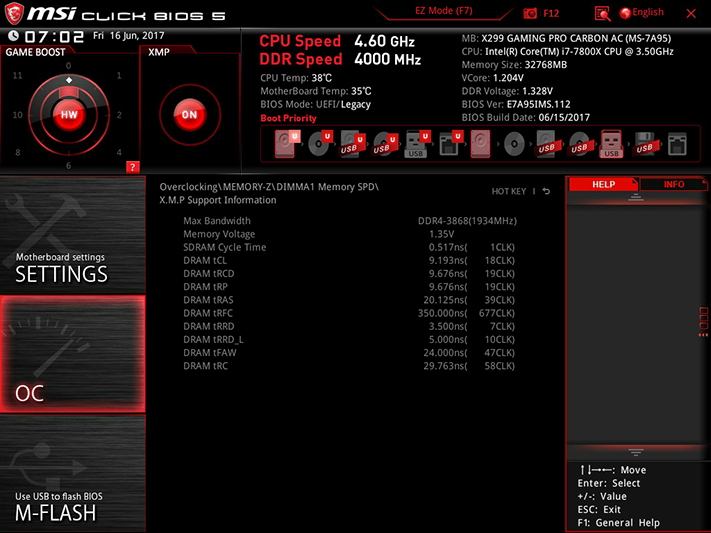Close the BIOS with the red X
The image size is (711, 533).
pos(691,14)
